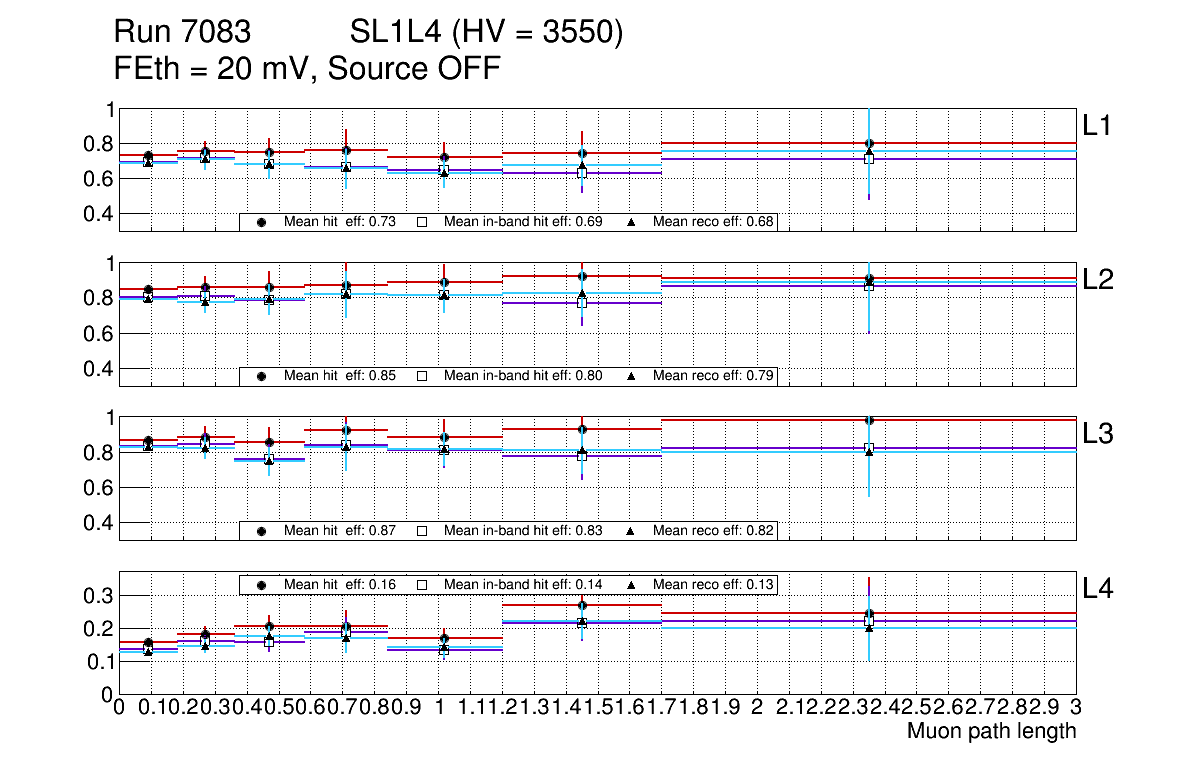
Task: Click the "Muon path length" axis title
Action: 991,731
